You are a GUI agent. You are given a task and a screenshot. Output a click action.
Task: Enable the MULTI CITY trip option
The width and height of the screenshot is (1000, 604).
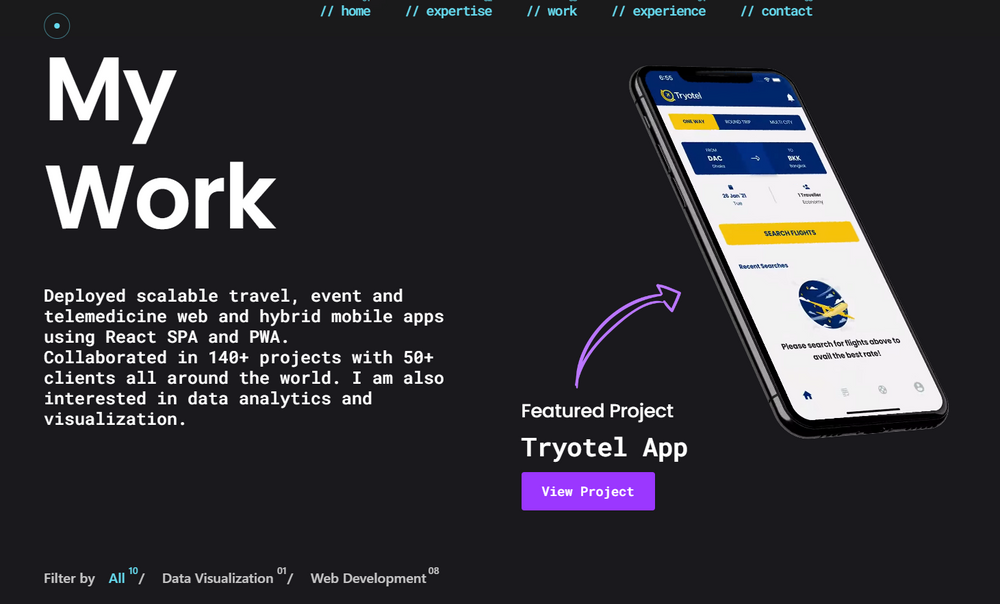tap(781, 122)
